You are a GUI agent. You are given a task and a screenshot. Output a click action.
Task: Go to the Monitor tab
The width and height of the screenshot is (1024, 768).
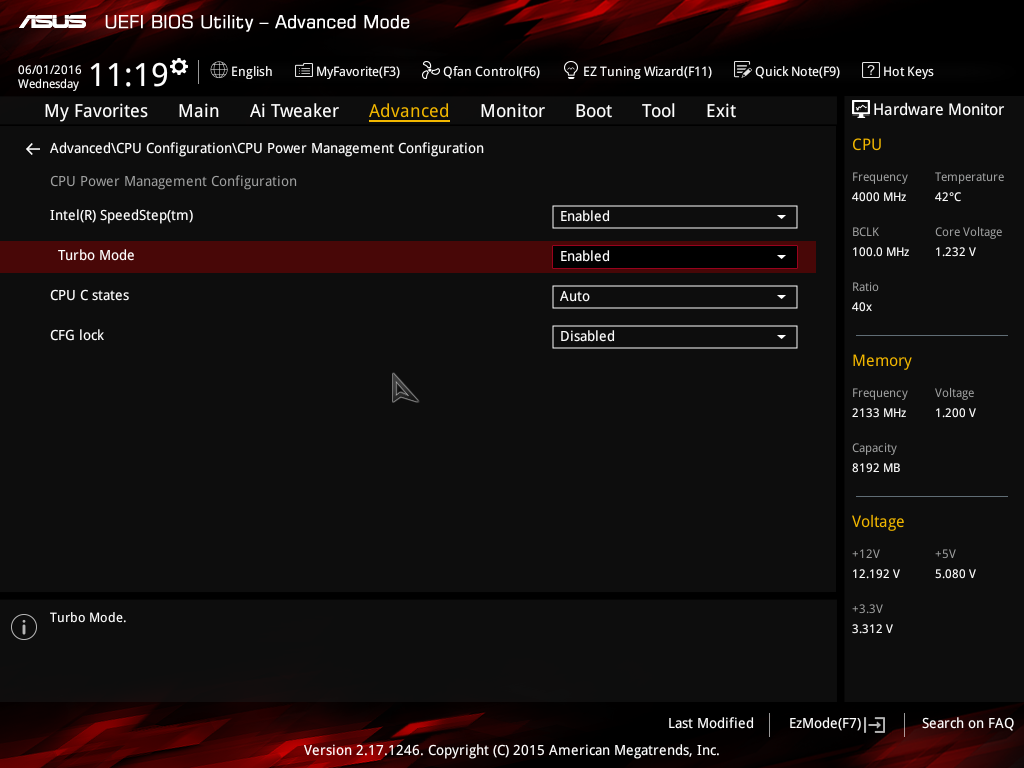point(512,111)
